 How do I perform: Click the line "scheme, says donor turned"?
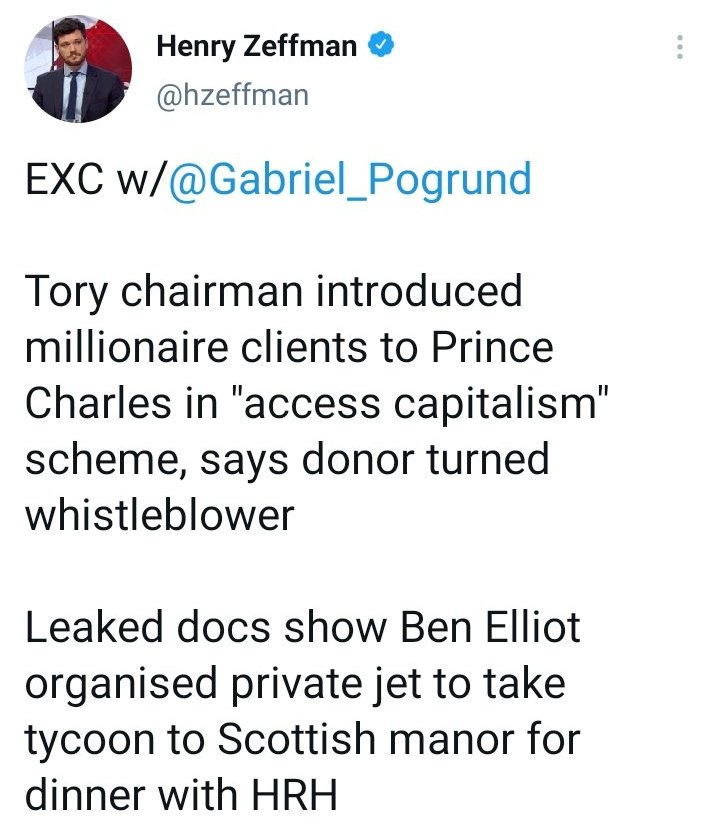(287, 460)
